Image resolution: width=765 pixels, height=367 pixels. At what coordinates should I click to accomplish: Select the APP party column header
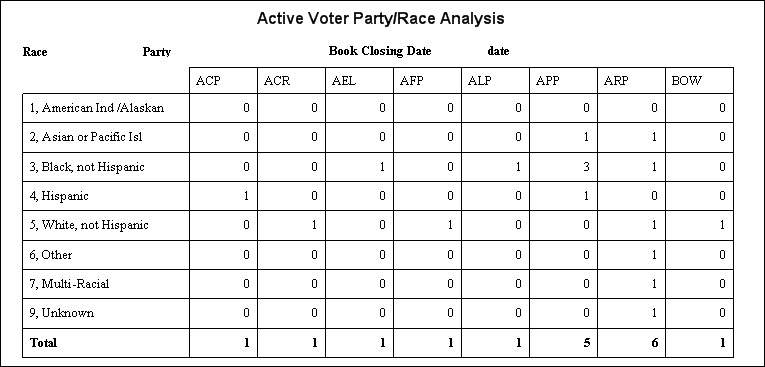(x=548, y=81)
